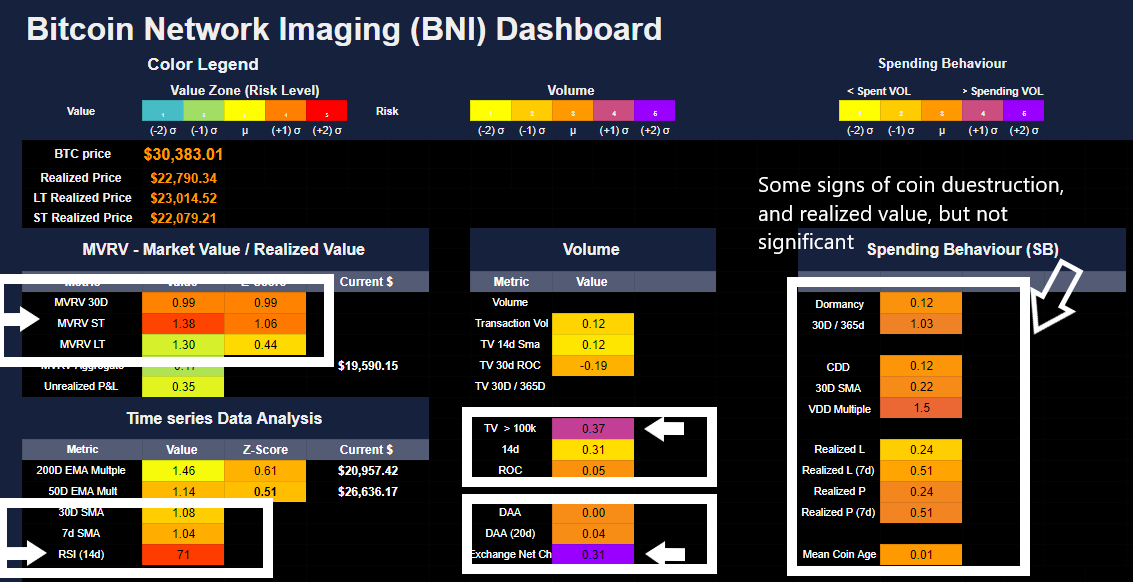The height and width of the screenshot is (582, 1133).
Task: Select the 14d value 0.31 under TV > 100k
Action: [593, 449]
